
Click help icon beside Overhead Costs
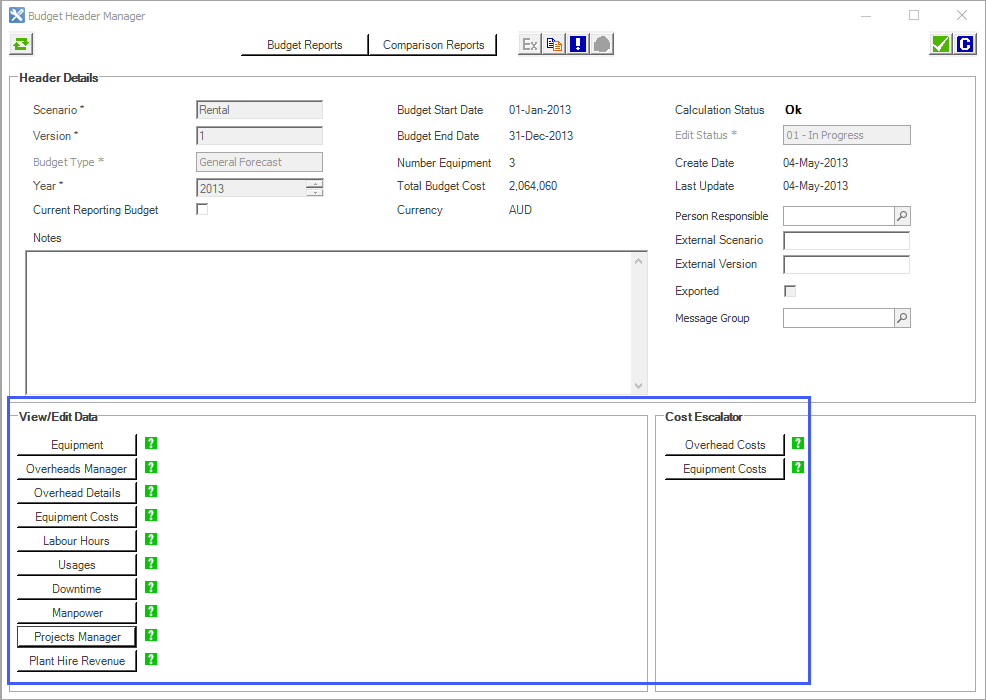pos(798,444)
